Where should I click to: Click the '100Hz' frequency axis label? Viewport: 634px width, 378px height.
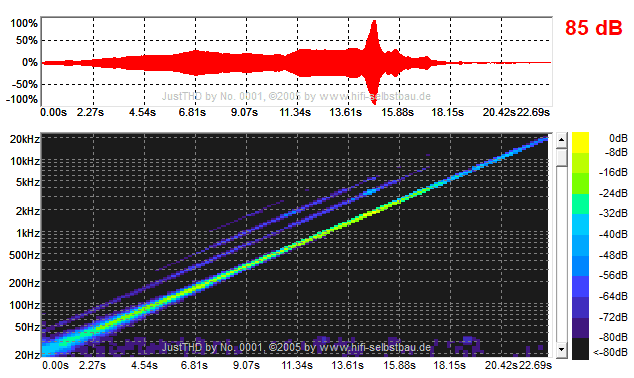coord(25,305)
